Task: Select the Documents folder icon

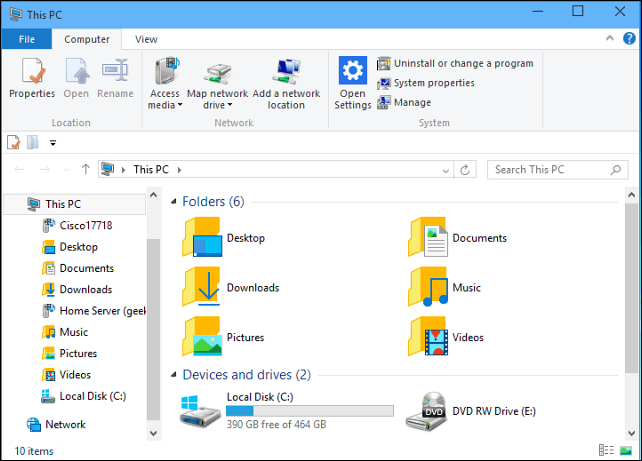Action: [x=428, y=237]
